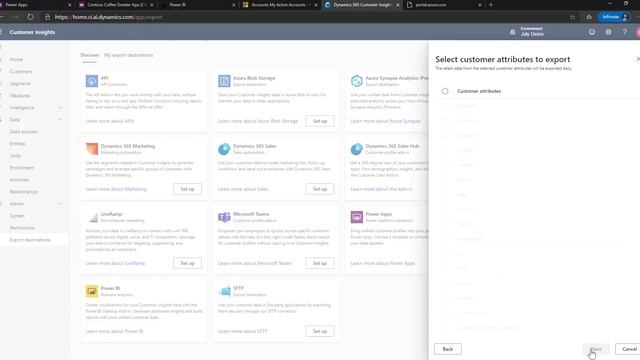
Task: Select all Customer attributes checkbox
Action: [x=445, y=91]
